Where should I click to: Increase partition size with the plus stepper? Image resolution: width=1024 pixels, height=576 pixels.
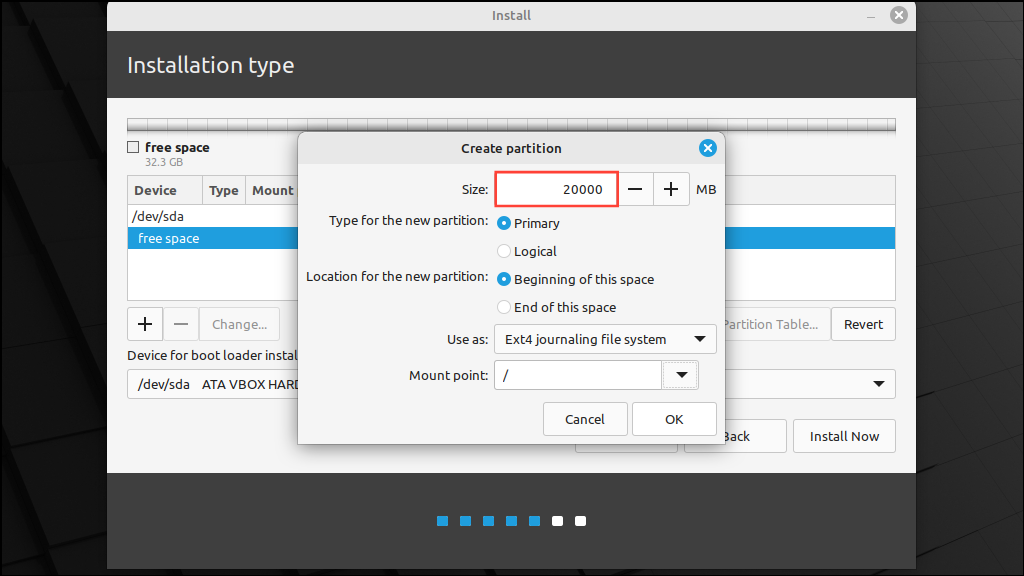tap(671, 189)
